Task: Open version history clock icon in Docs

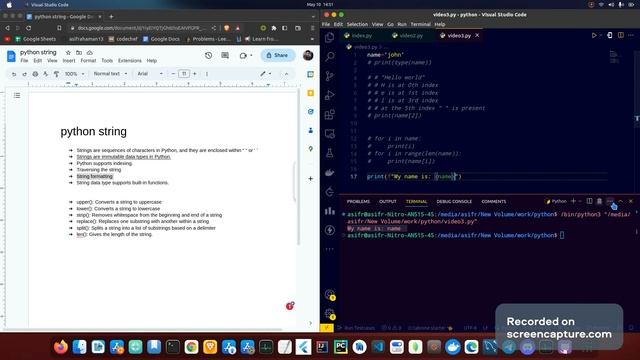Action: coord(209,55)
